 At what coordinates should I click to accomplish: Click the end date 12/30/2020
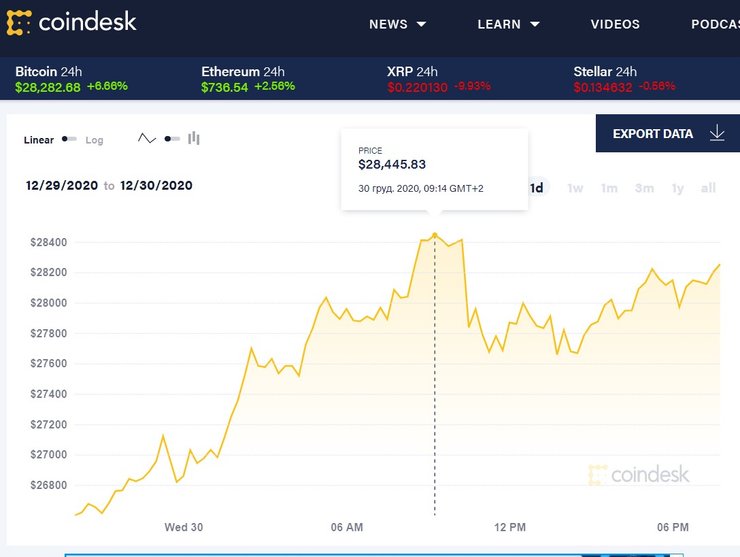coord(156,186)
